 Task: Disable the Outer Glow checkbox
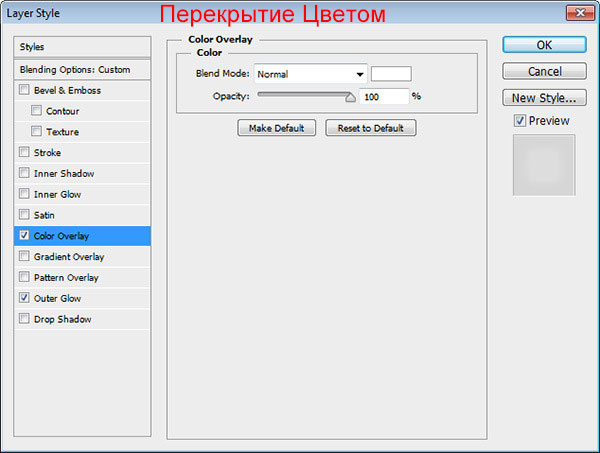point(24,298)
